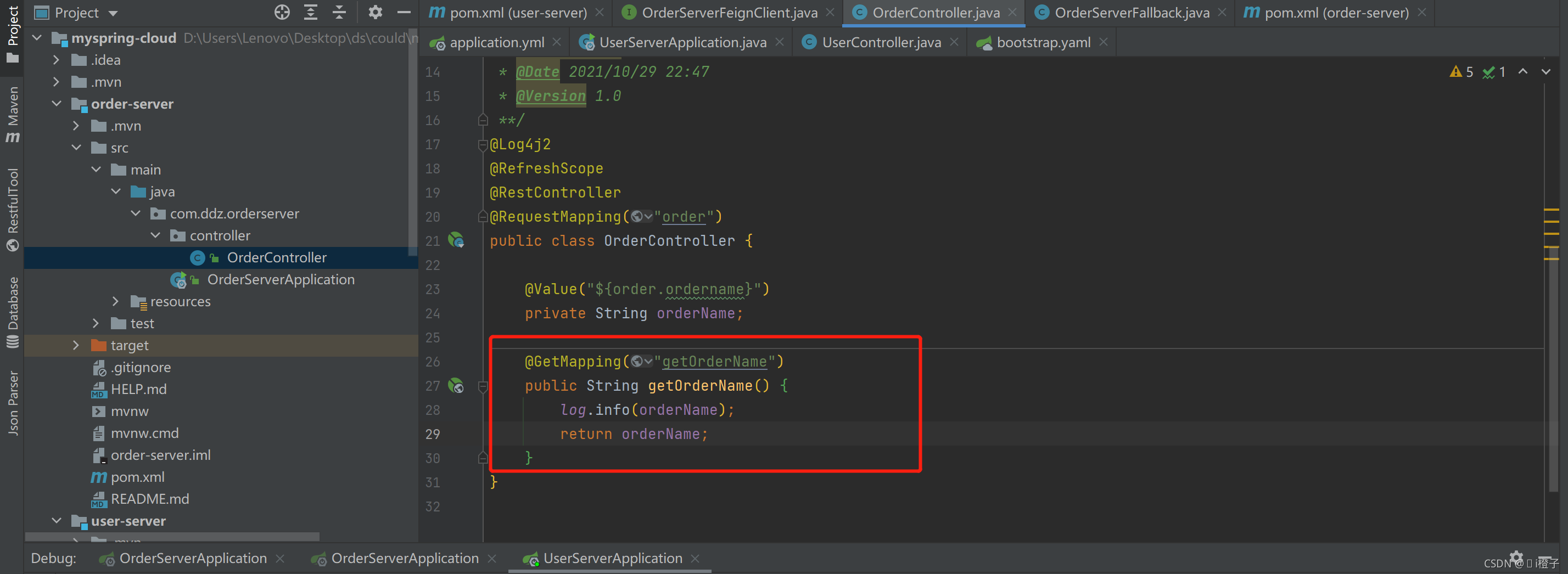Click the Expand All icon in Project panel
Screen dimensions: 1568x574
(310, 12)
